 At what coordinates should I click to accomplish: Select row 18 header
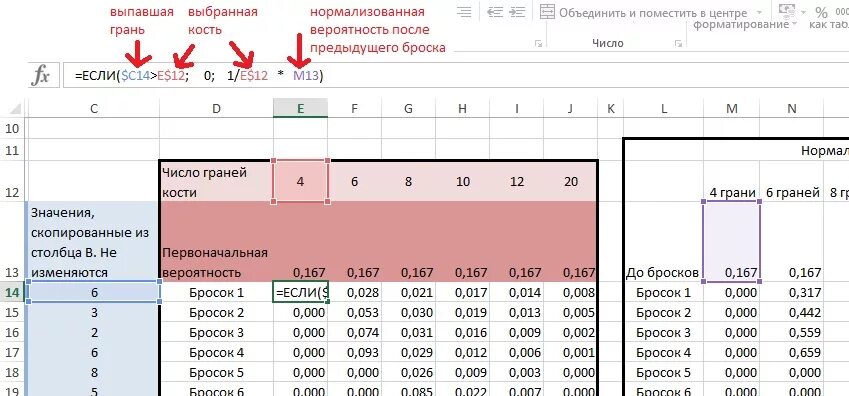(13, 373)
